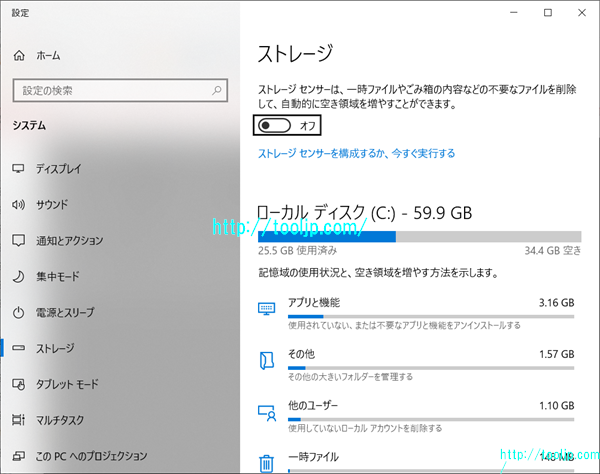Click the 1.10 GB size value

pyautogui.click(x=556, y=406)
